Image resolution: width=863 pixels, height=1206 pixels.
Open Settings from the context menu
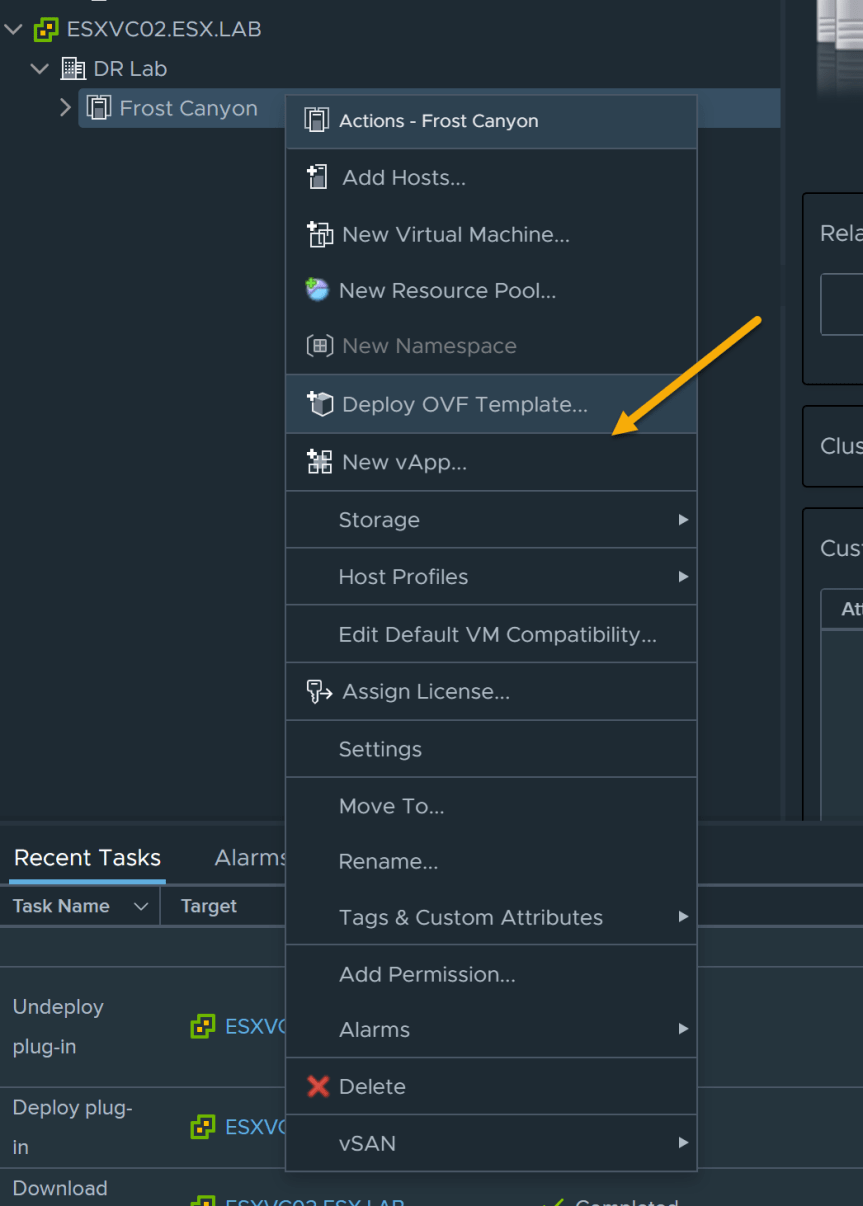(x=491, y=749)
